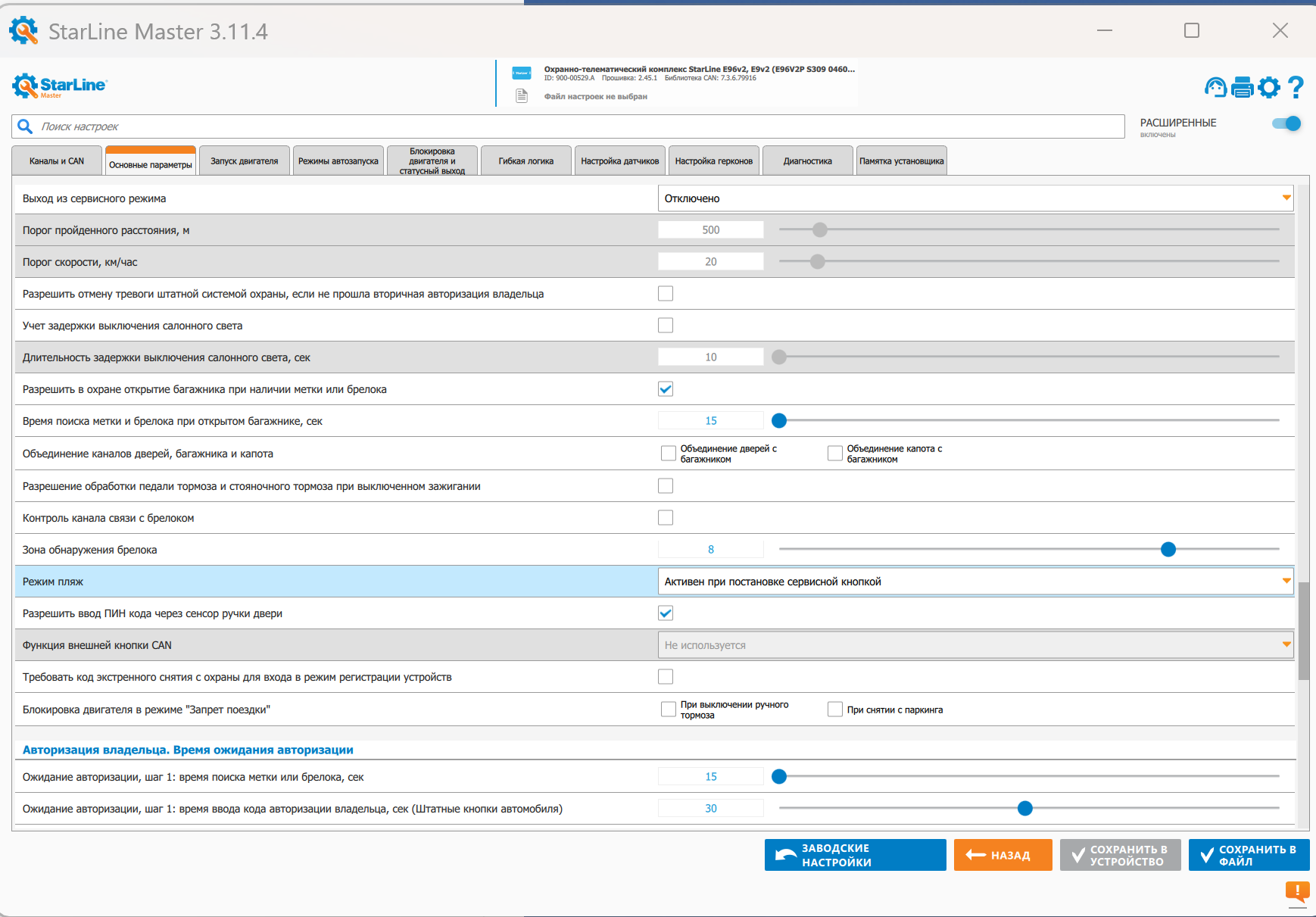Enable 'Разрешение обработки педали тормоза' checkbox

point(666,486)
